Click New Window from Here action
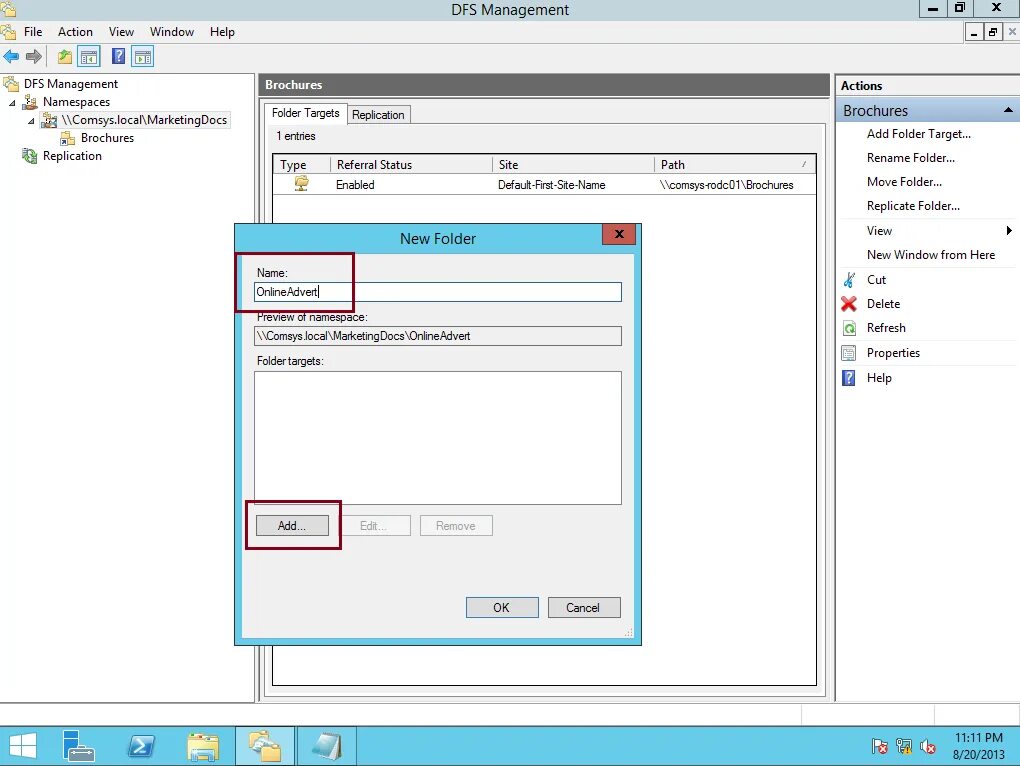1020x766 pixels. click(930, 255)
